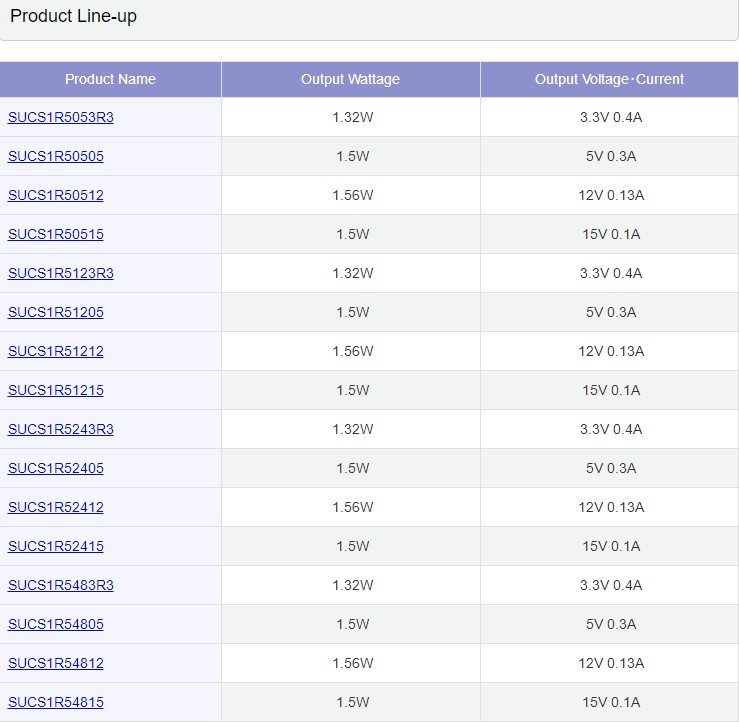Screen dimensions: 739x724
Task: Open the SUCS1R5243R3 product link
Action: (60, 429)
